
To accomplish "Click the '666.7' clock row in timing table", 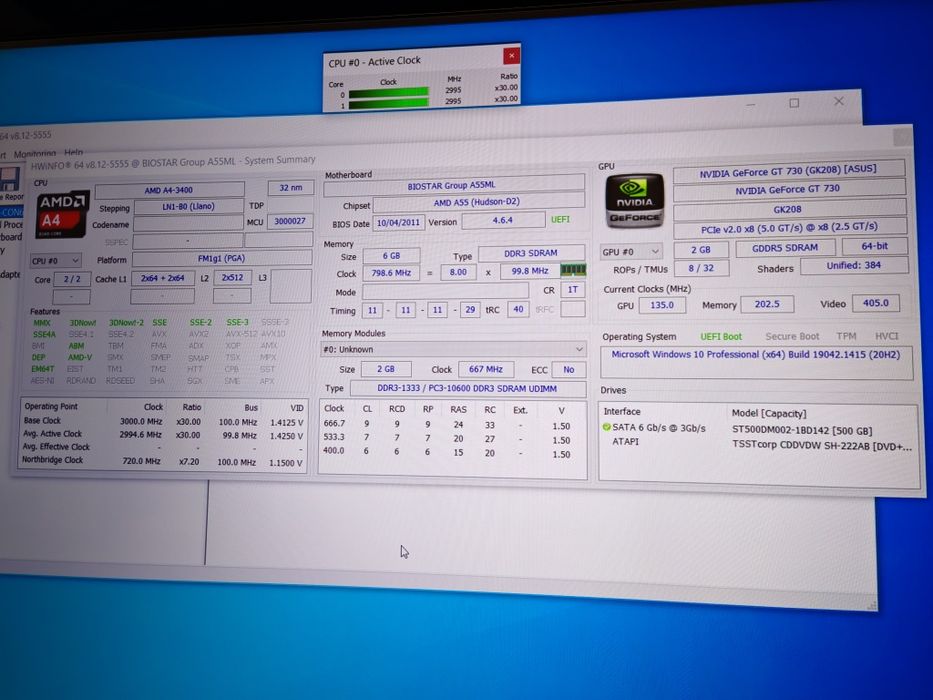I will click(447, 424).
